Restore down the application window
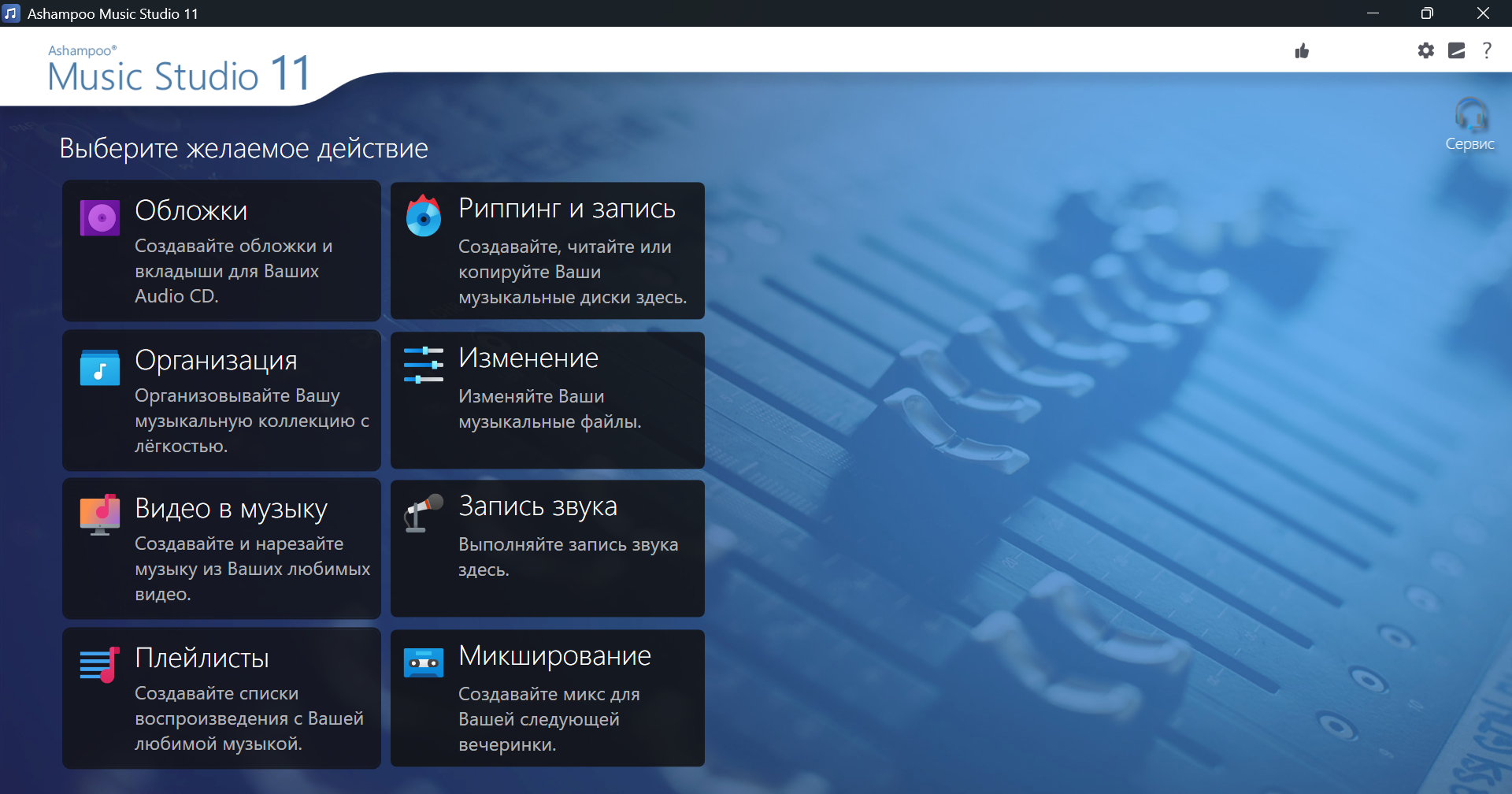Viewport: 1512px width, 794px height. click(x=1427, y=13)
